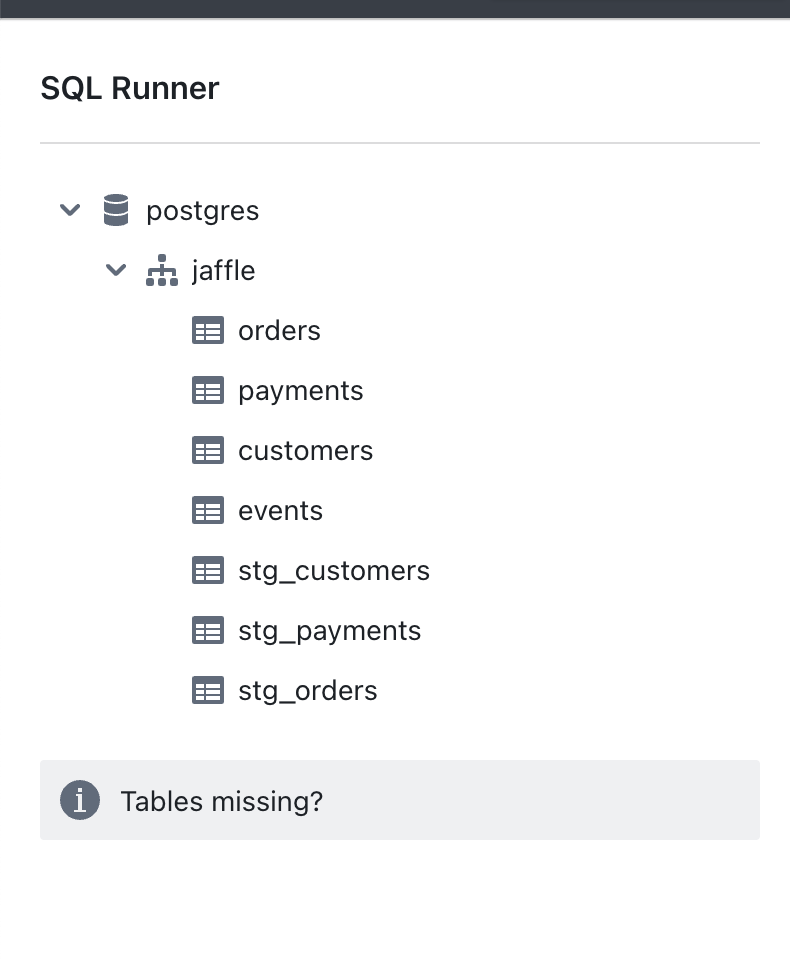Click the table icon next to orders

click(x=208, y=330)
